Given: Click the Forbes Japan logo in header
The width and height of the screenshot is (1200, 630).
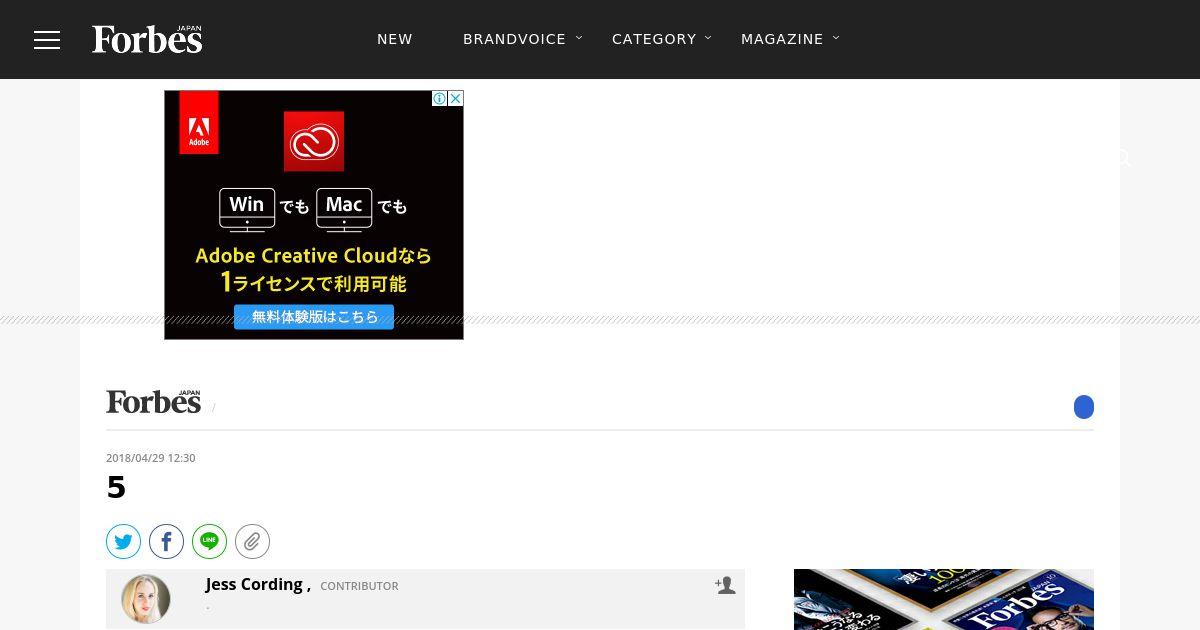Looking at the screenshot, I should coord(147,39).
